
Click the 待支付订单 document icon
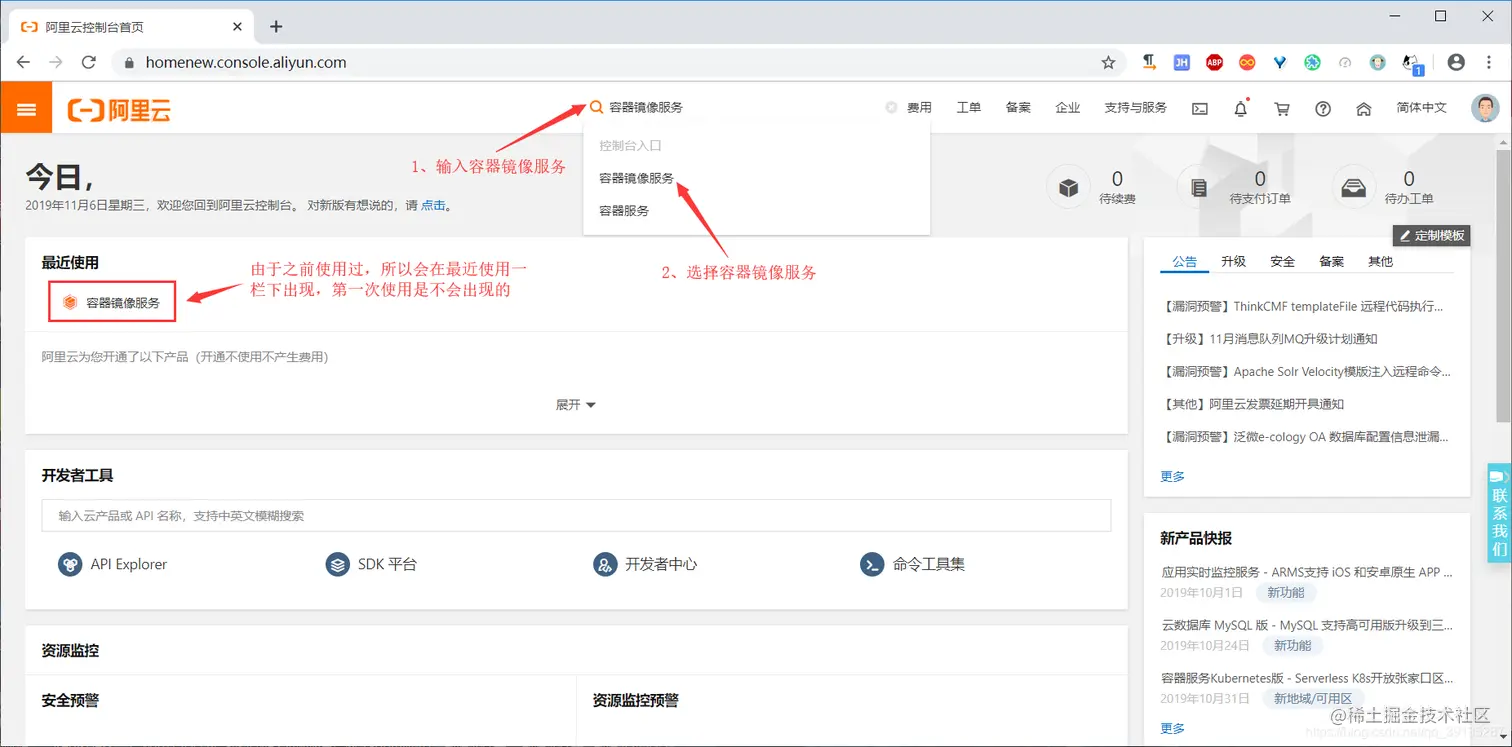click(1198, 187)
